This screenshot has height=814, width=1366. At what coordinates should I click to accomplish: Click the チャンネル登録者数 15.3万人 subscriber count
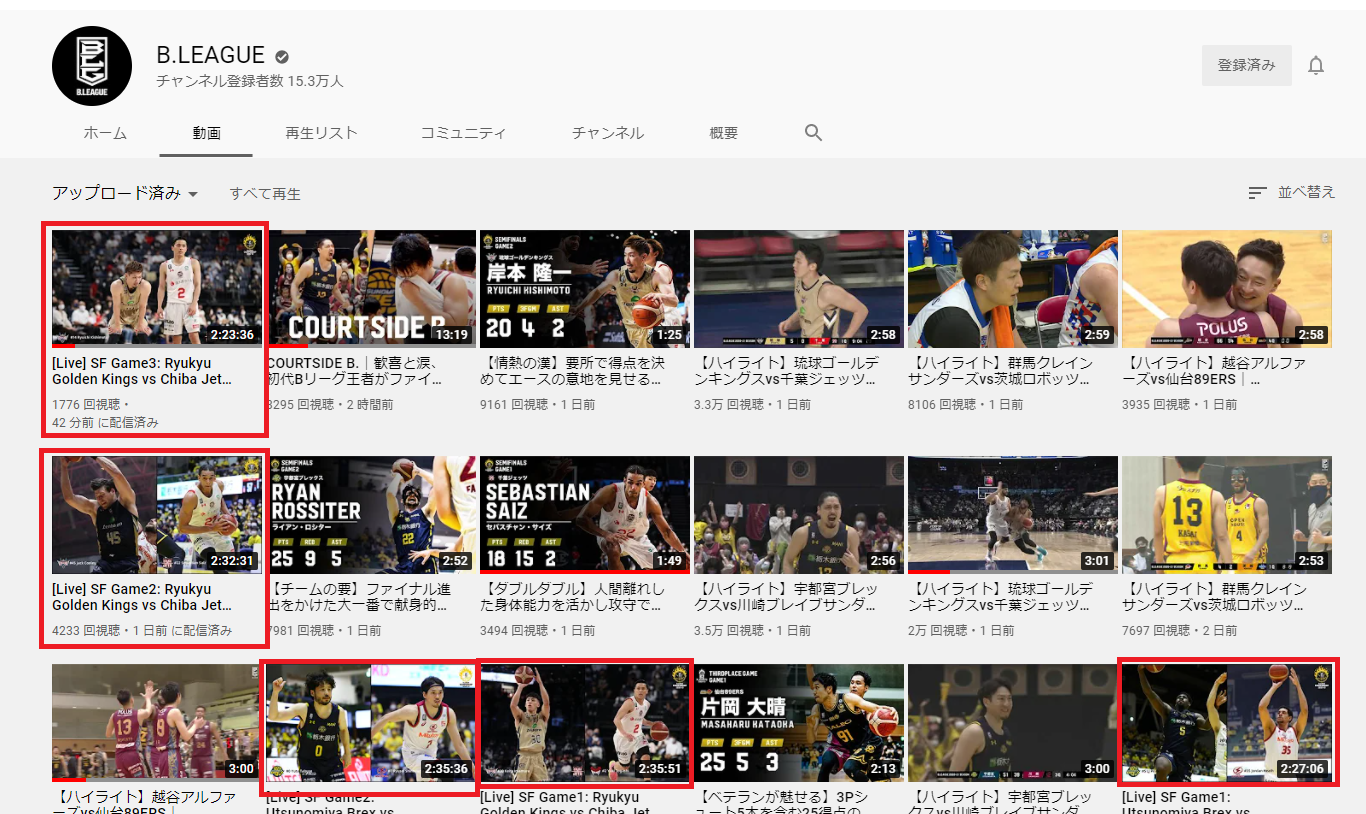point(250,81)
